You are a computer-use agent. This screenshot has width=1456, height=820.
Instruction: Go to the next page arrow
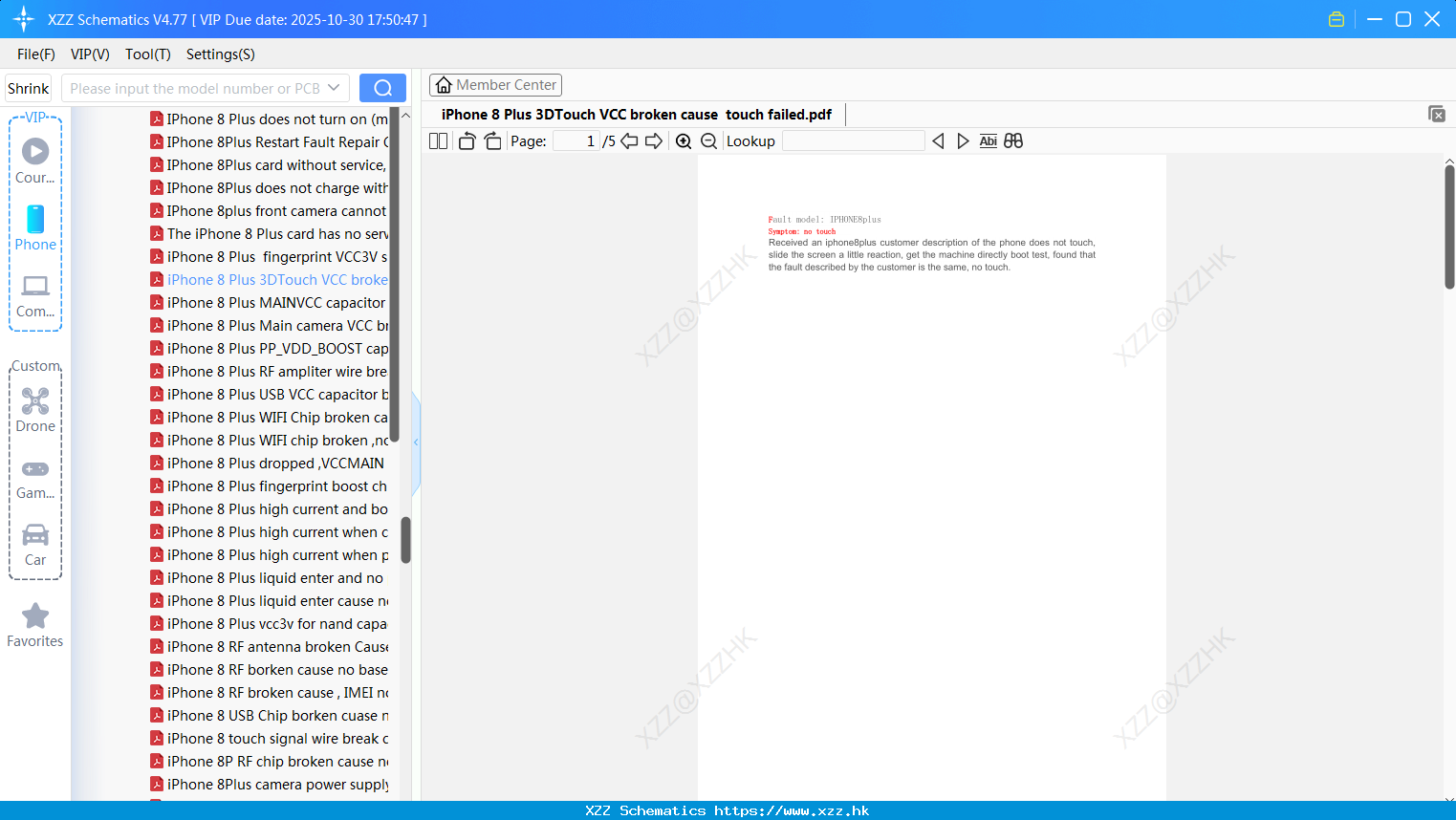coord(654,141)
